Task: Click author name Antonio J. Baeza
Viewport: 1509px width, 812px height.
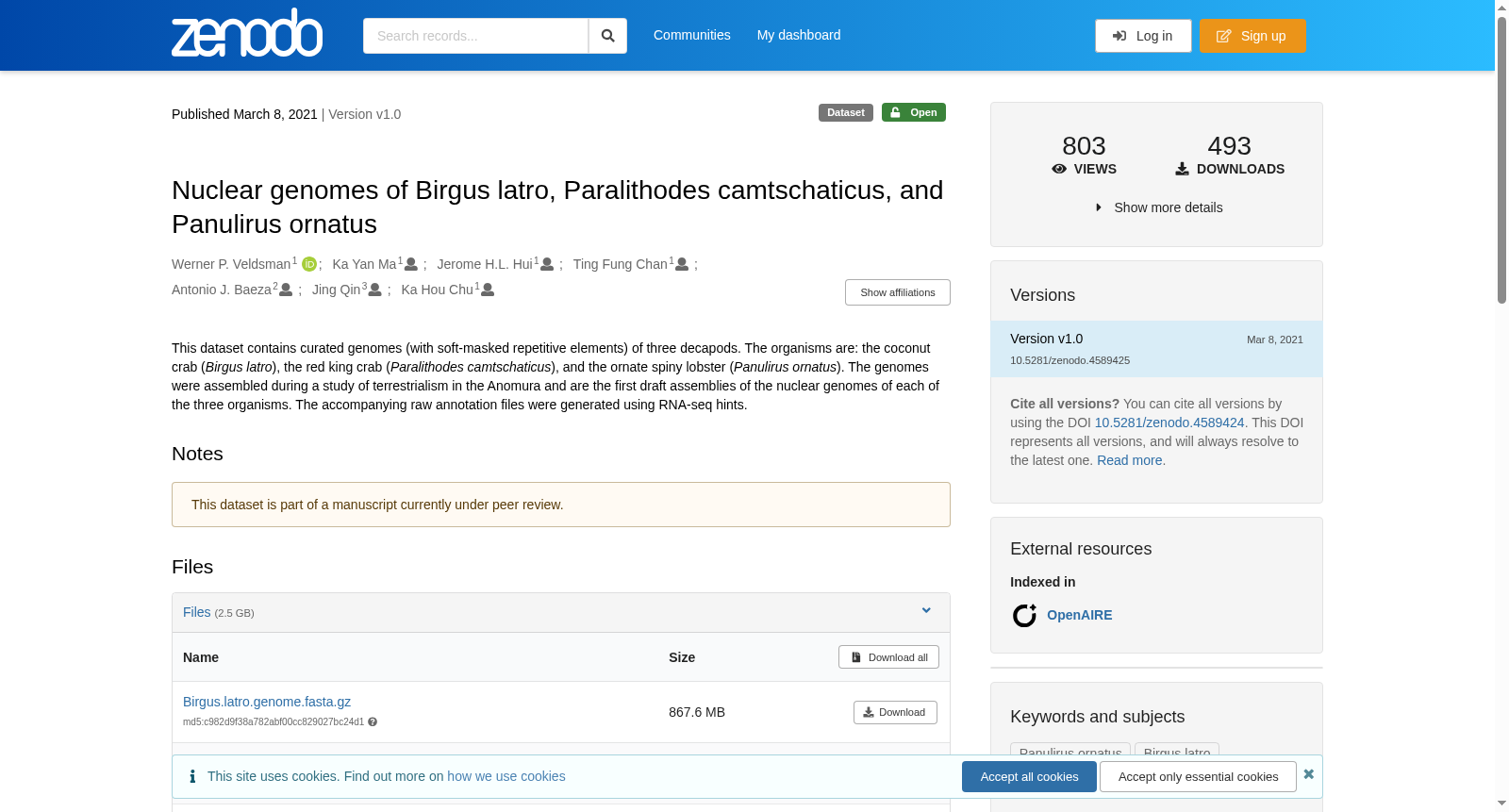Action: (x=222, y=290)
